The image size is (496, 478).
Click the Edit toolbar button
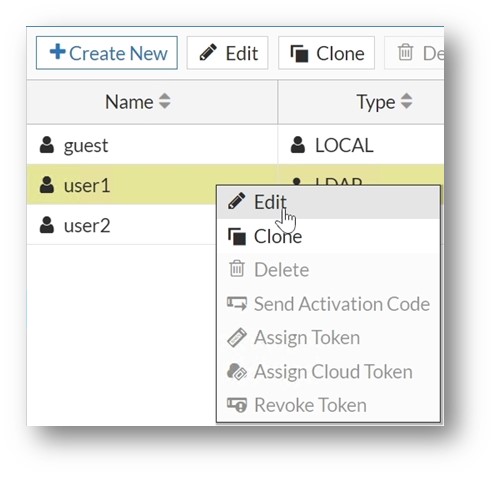point(227,53)
